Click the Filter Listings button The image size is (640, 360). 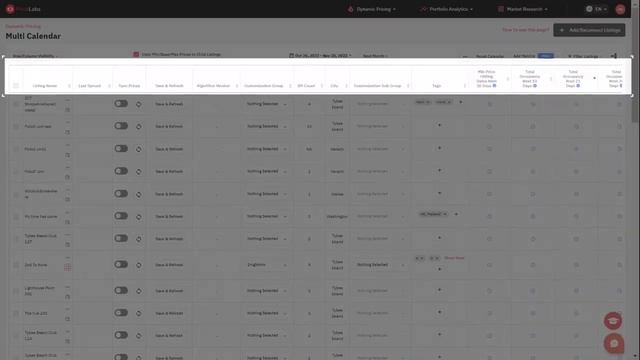pyautogui.click(x=583, y=56)
